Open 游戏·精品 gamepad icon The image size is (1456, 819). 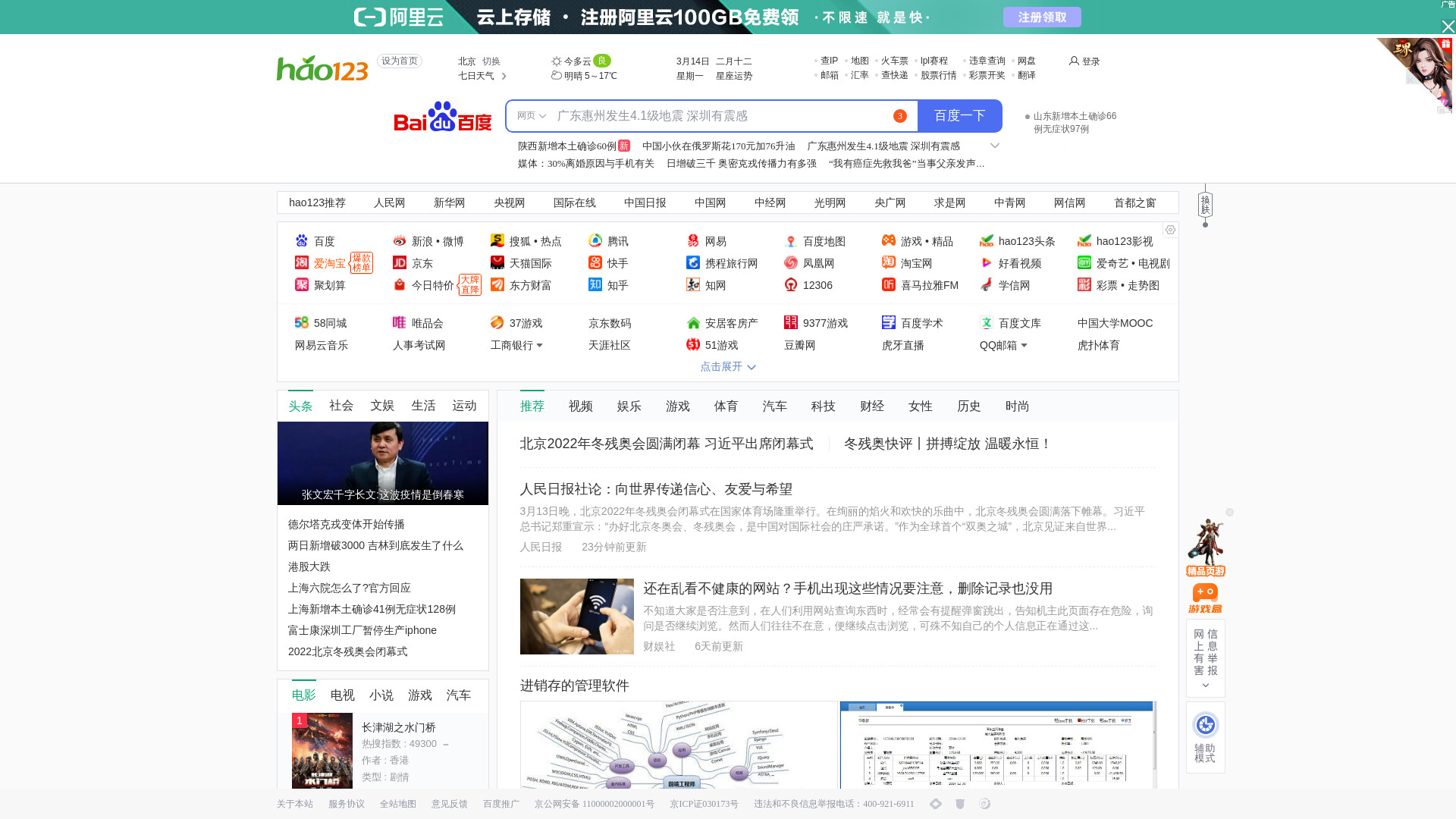(889, 240)
